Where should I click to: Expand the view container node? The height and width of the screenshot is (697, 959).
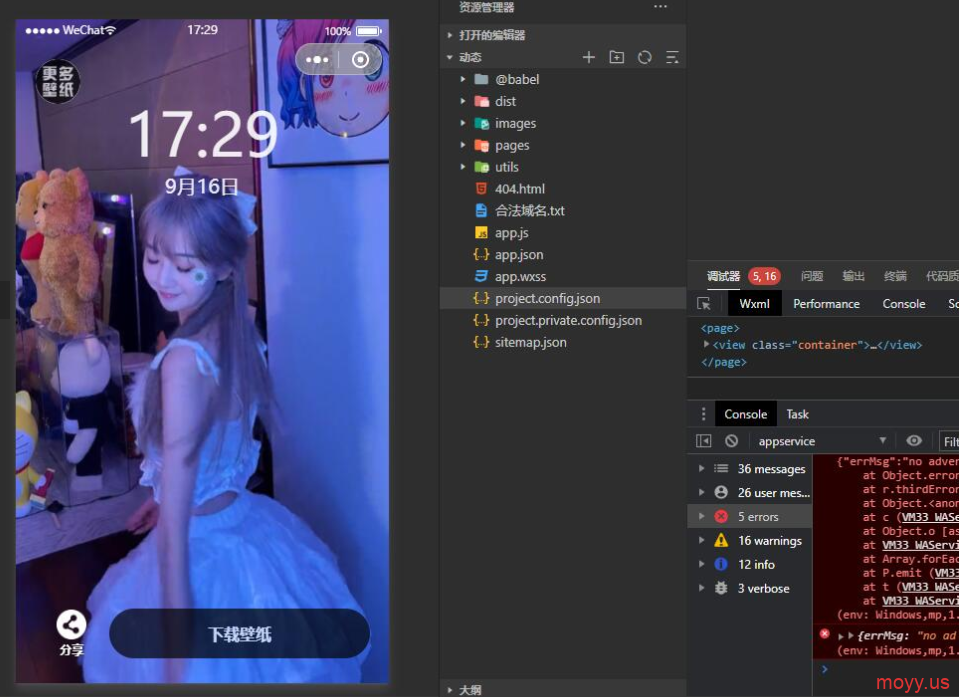pyautogui.click(x=707, y=345)
